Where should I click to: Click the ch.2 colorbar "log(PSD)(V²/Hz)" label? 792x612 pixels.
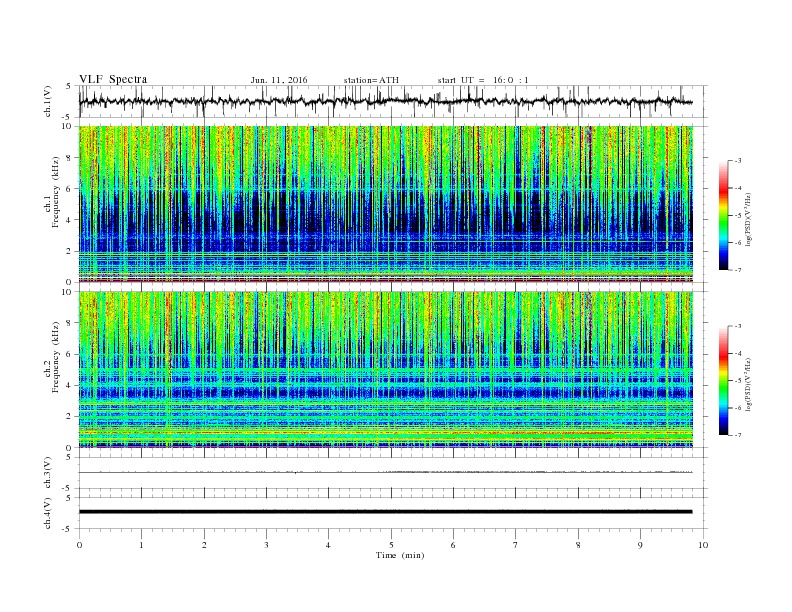(749, 384)
